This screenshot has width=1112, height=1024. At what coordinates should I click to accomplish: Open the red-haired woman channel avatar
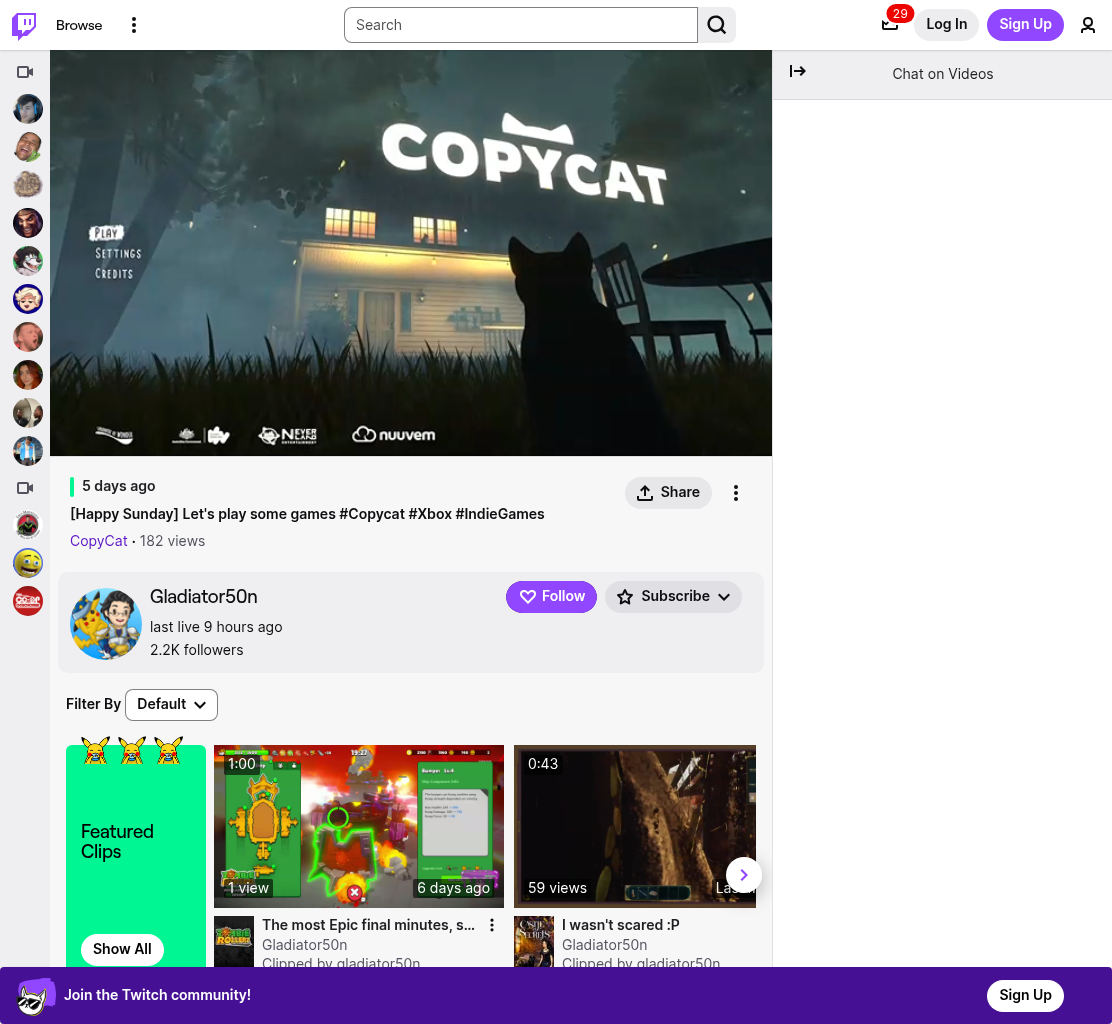pyautogui.click(x=28, y=374)
